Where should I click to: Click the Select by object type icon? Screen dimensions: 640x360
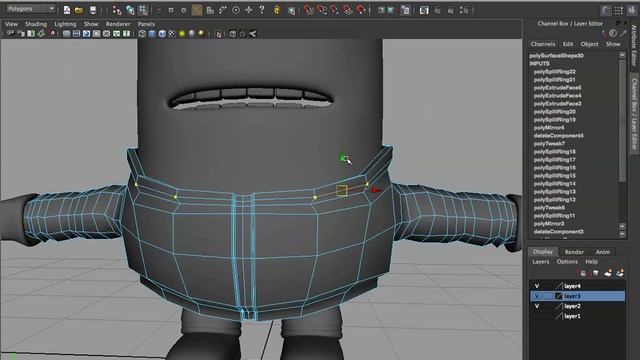click(x=130, y=10)
